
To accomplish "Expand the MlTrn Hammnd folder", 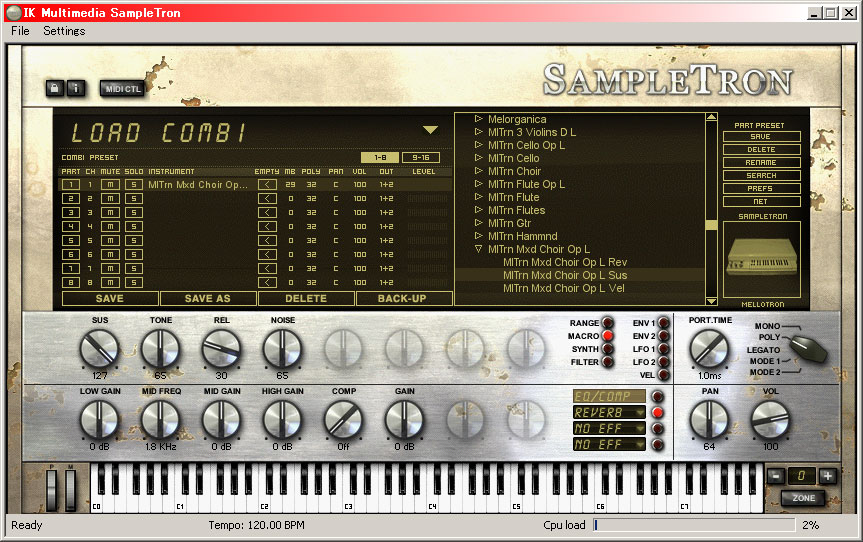I will coord(478,236).
